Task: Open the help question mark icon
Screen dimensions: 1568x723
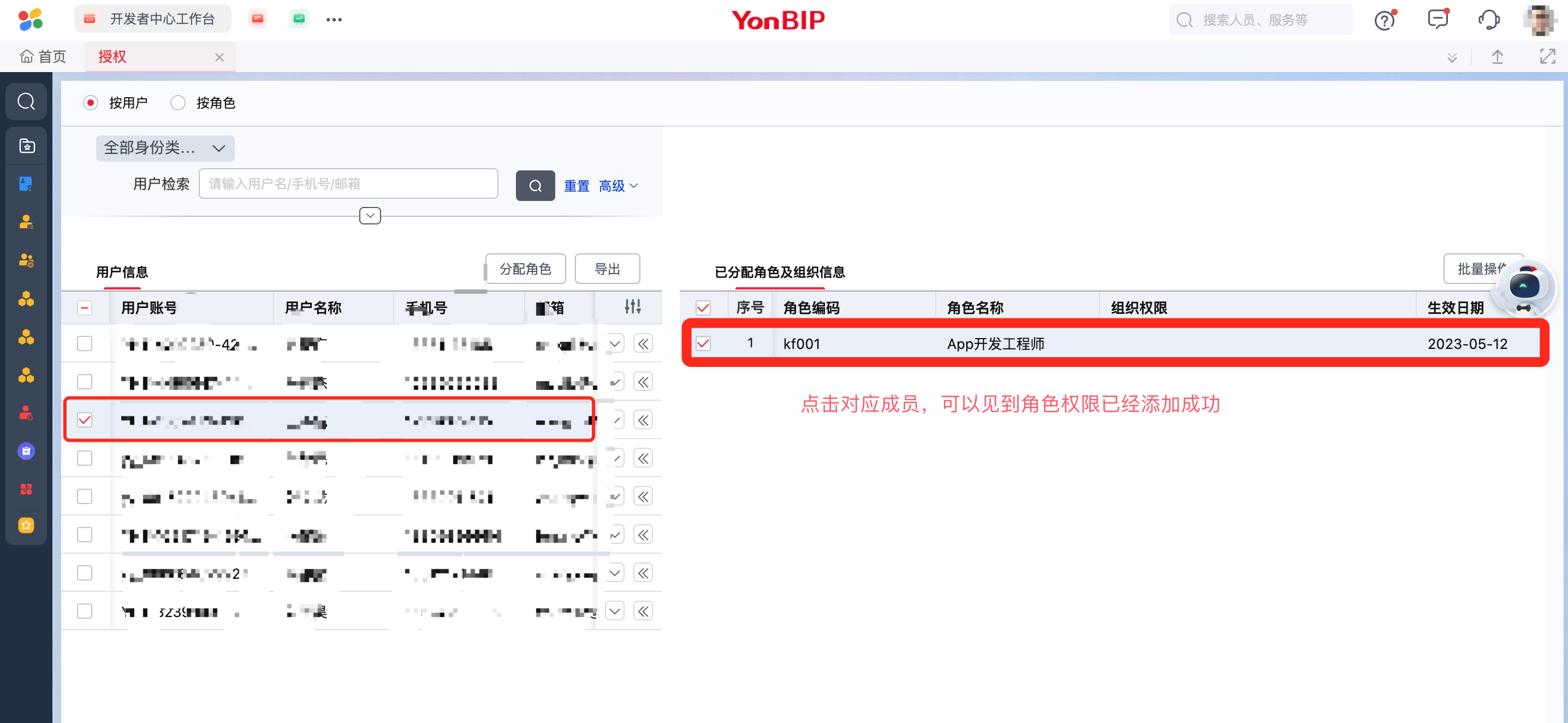Action: [1384, 20]
